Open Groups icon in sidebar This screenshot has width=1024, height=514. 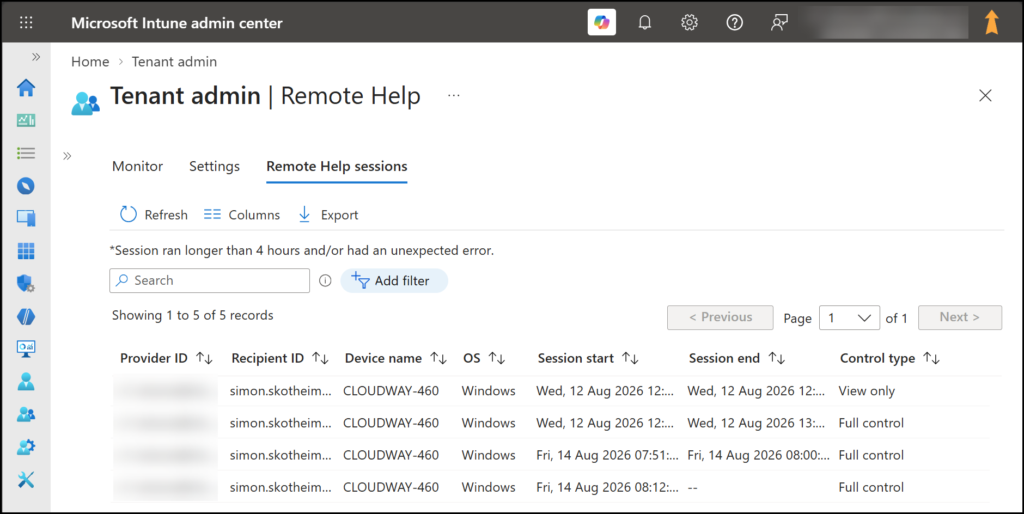26,414
